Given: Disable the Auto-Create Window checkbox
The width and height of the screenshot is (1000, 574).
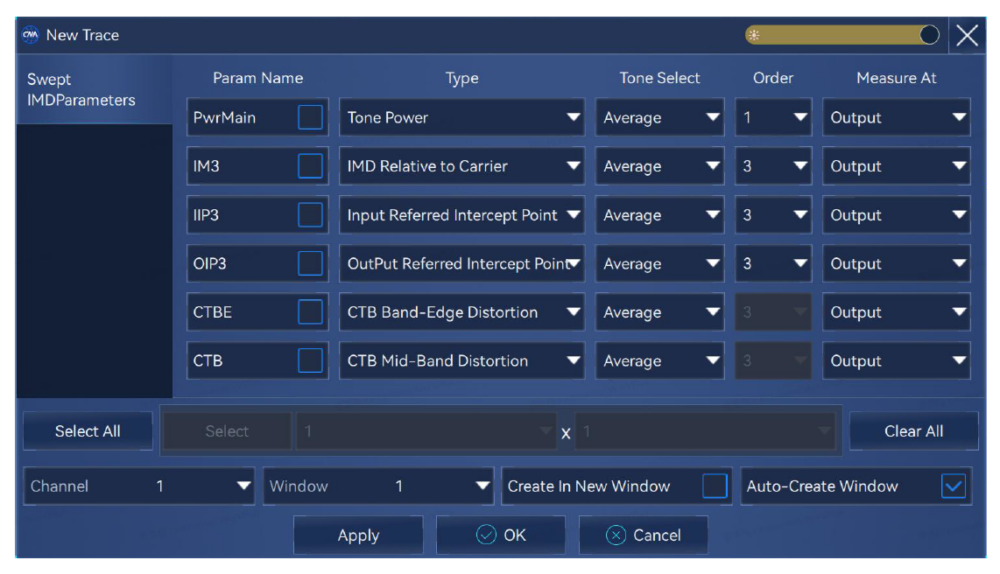Looking at the screenshot, I should pyautogui.click(x=953, y=486).
